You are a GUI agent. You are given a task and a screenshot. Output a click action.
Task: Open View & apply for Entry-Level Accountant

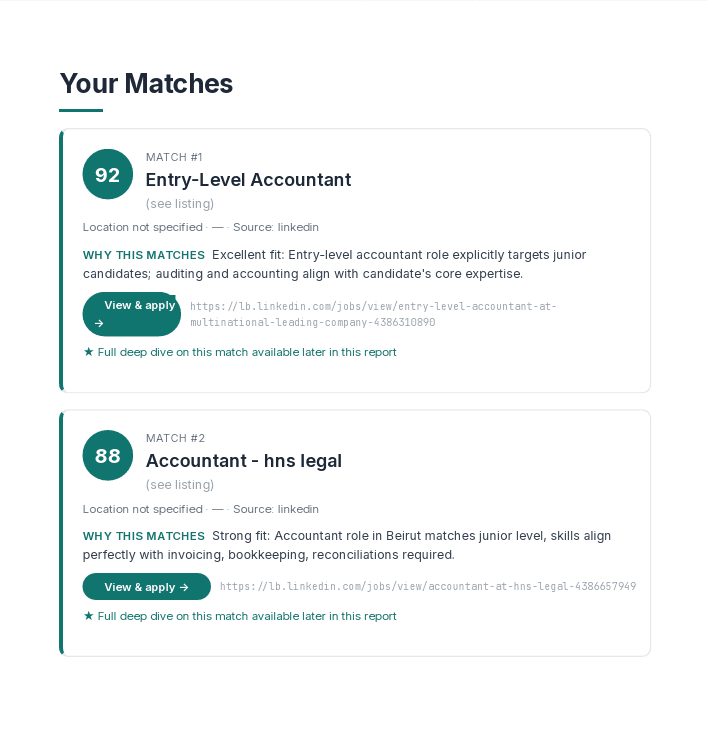pyautogui.click(x=131, y=314)
